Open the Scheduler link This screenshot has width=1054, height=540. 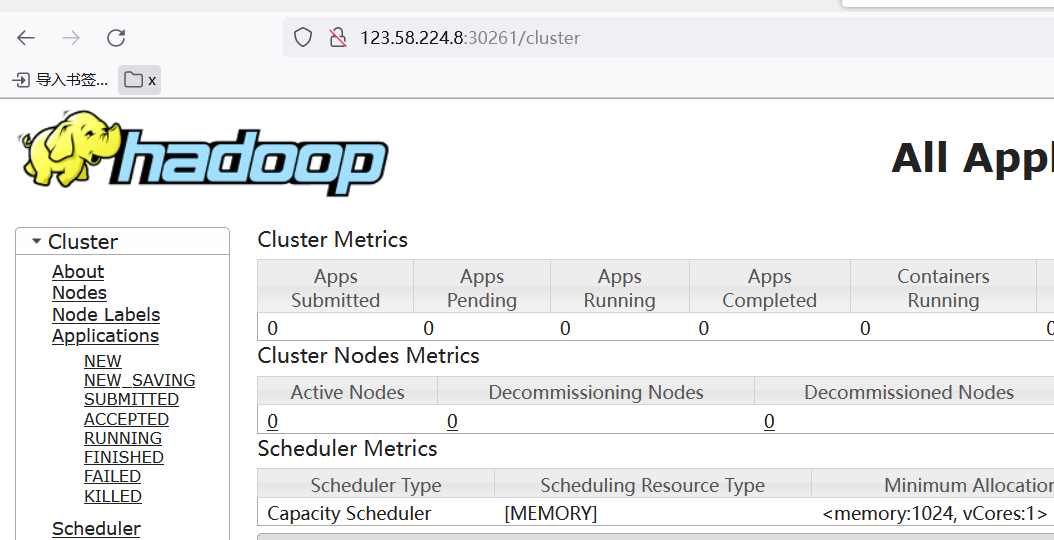(x=96, y=529)
